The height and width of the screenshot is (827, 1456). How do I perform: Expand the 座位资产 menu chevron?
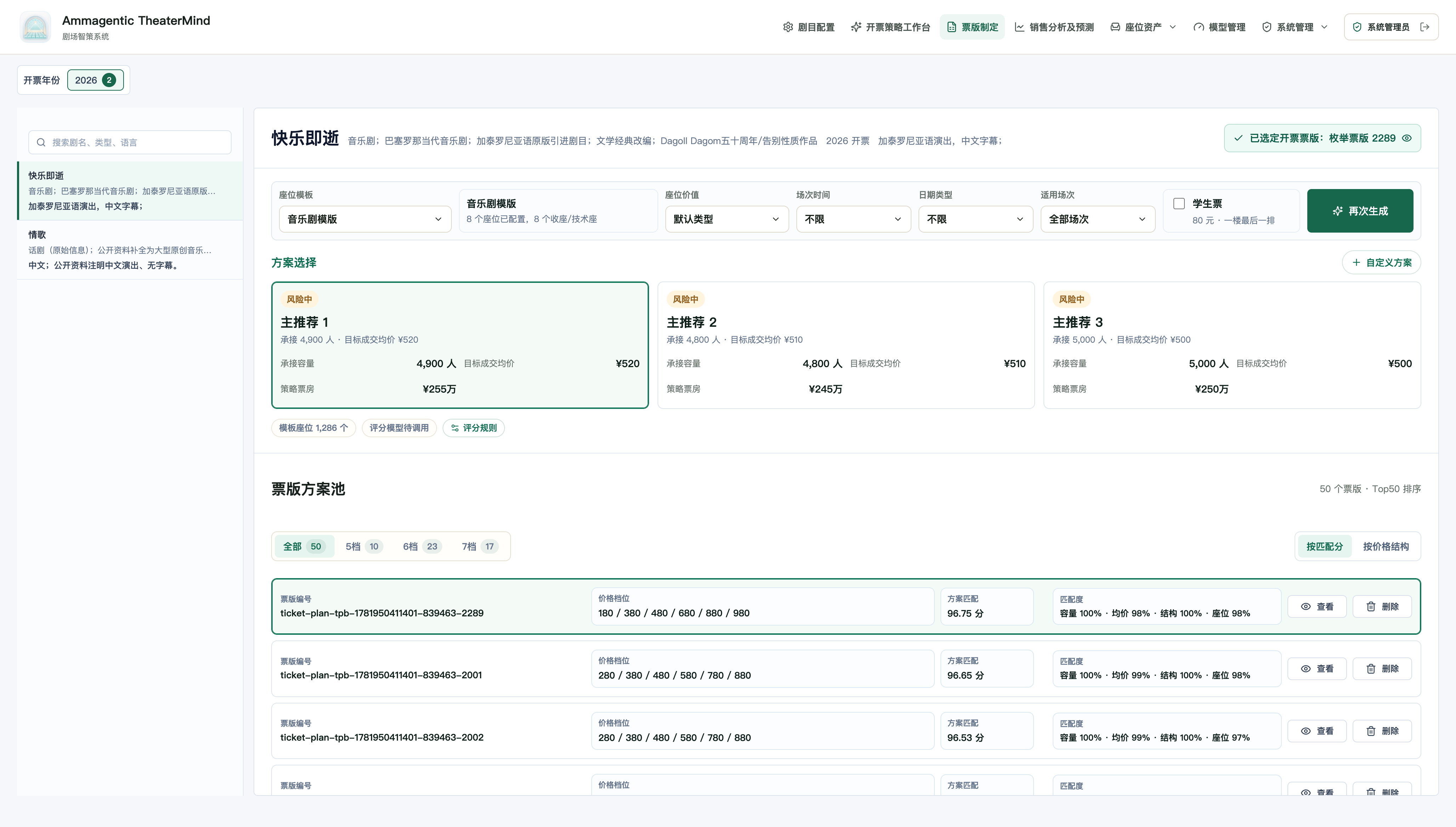pos(1172,27)
